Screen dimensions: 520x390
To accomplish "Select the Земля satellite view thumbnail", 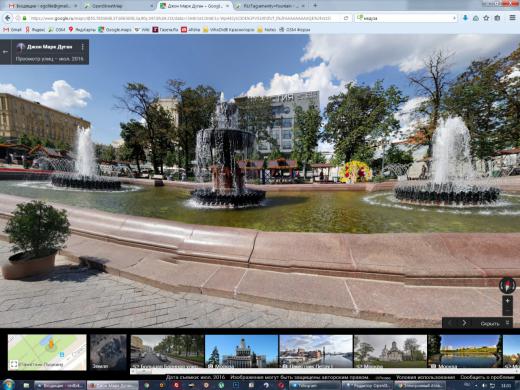I will tap(108, 352).
